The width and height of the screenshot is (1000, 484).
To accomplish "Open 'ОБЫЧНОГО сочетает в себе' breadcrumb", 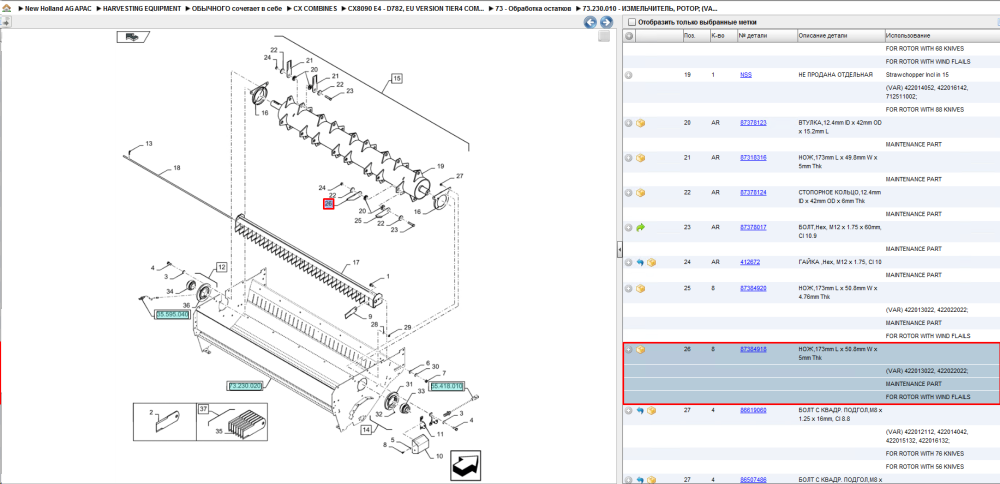I will 237,9.
